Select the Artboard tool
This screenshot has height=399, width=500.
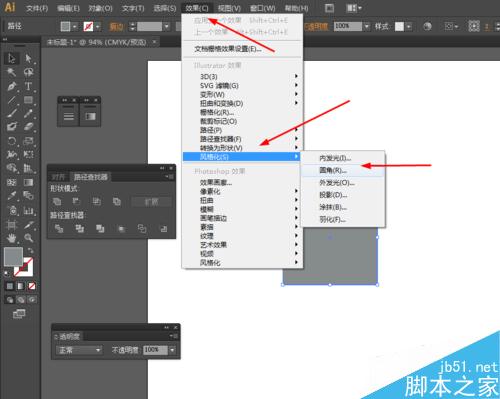12,225
